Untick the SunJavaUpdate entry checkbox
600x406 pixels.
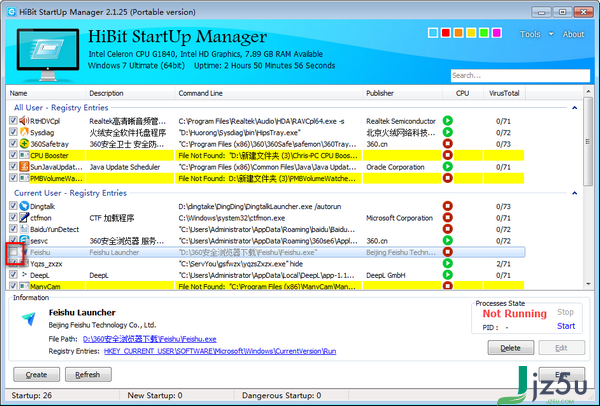tap(13, 167)
